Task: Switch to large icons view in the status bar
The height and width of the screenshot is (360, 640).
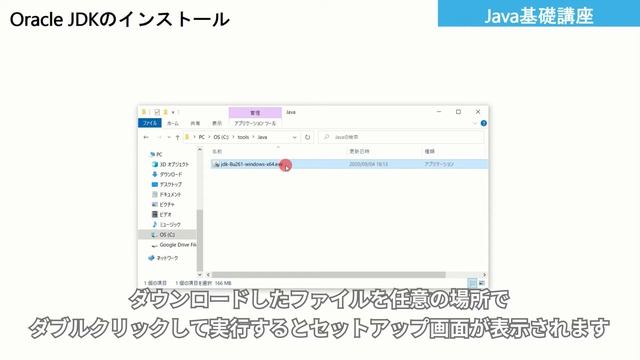Action: pos(482,283)
